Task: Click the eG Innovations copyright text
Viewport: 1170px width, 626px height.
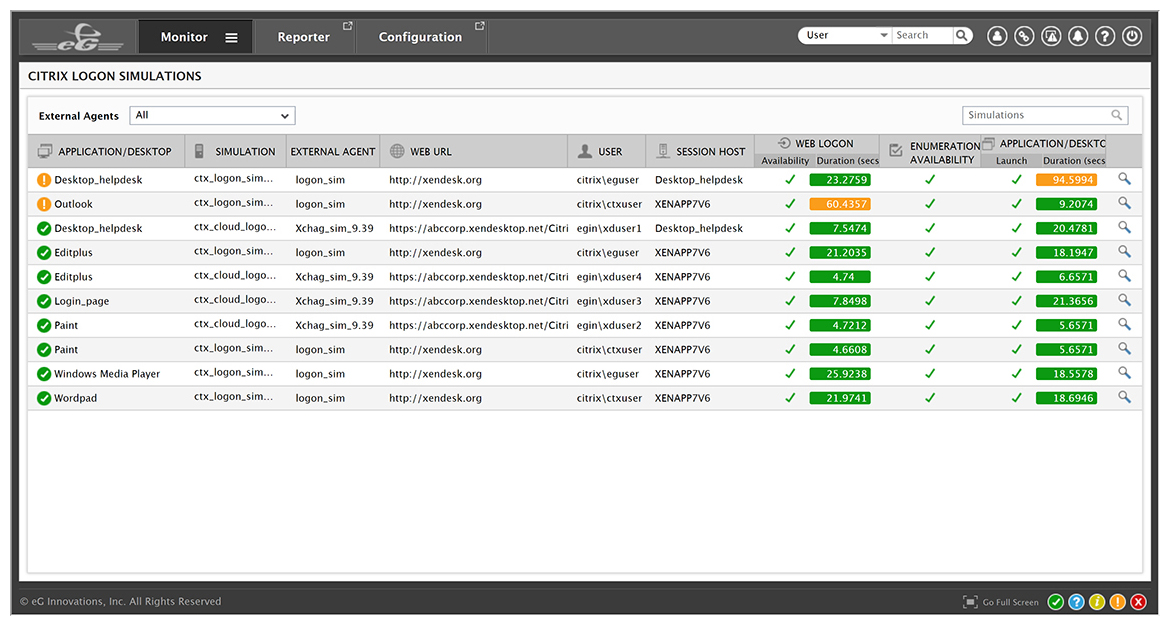Action: click(x=121, y=601)
